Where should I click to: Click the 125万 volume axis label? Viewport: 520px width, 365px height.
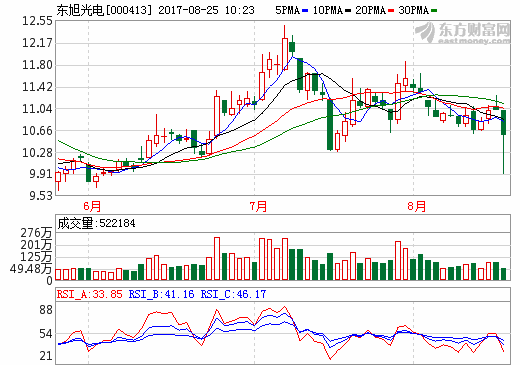coord(37,257)
